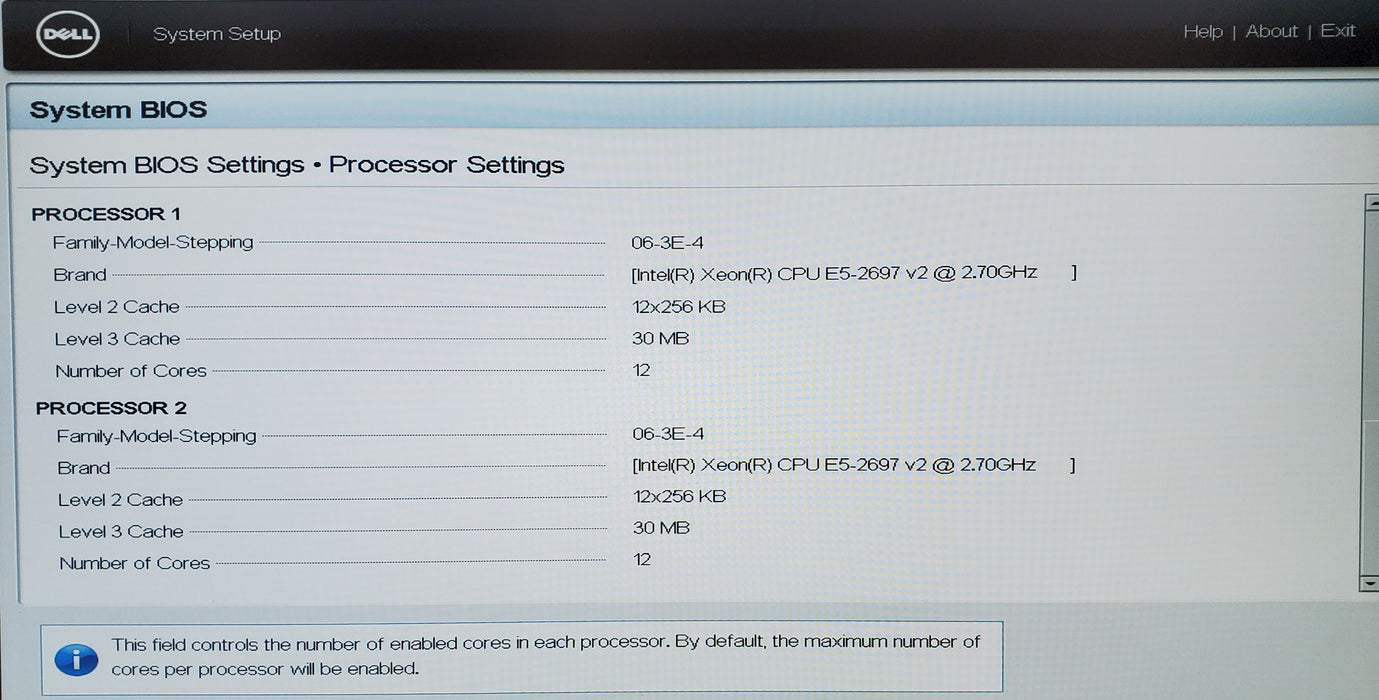Open the About link
Viewport: 1379px width, 700px height.
[1271, 31]
